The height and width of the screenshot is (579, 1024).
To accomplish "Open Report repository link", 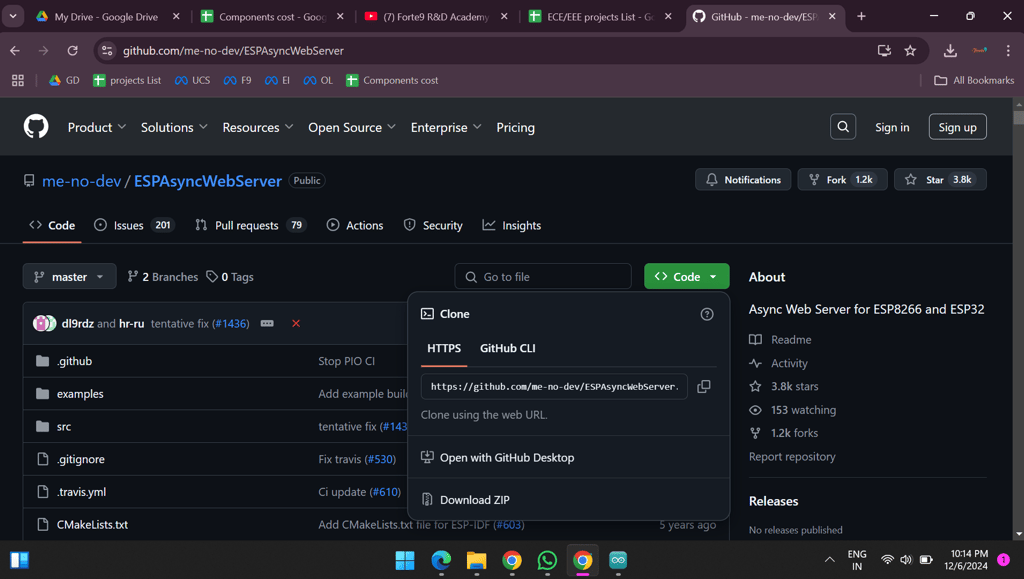I will tap(792, 456).
